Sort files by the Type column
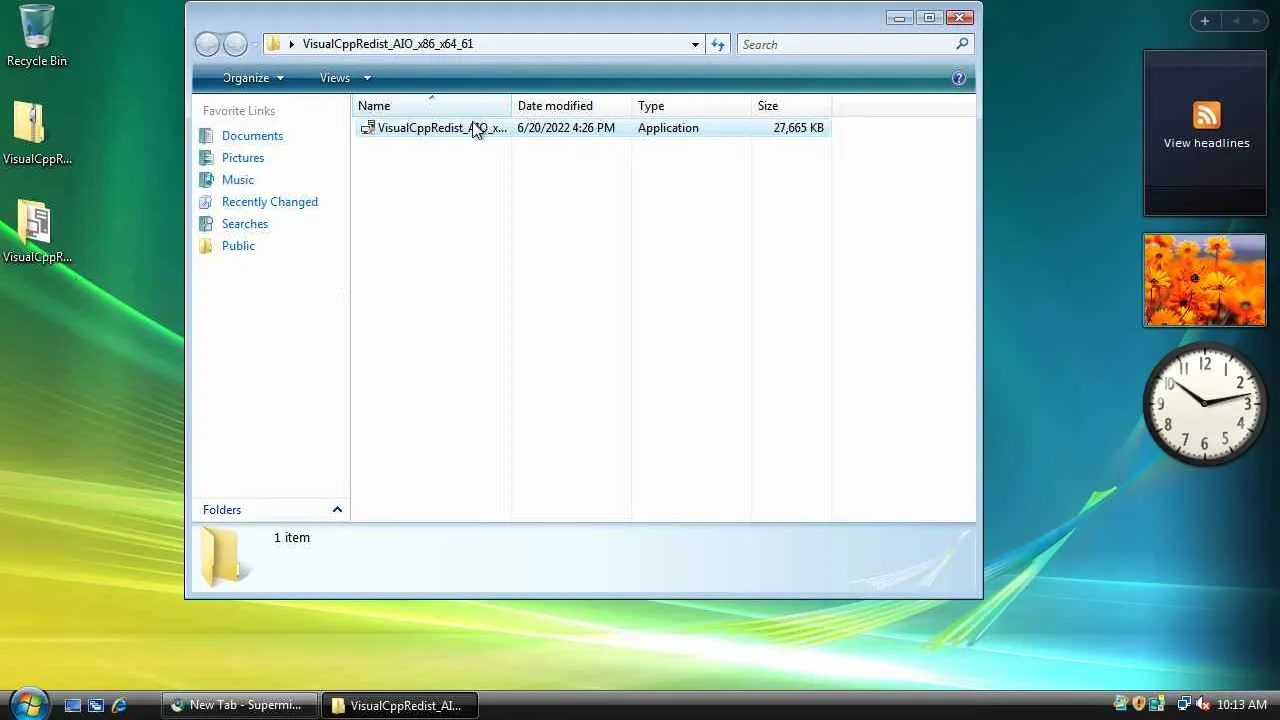The height and width of the screenshot is (720, 1280). [691, 106]
